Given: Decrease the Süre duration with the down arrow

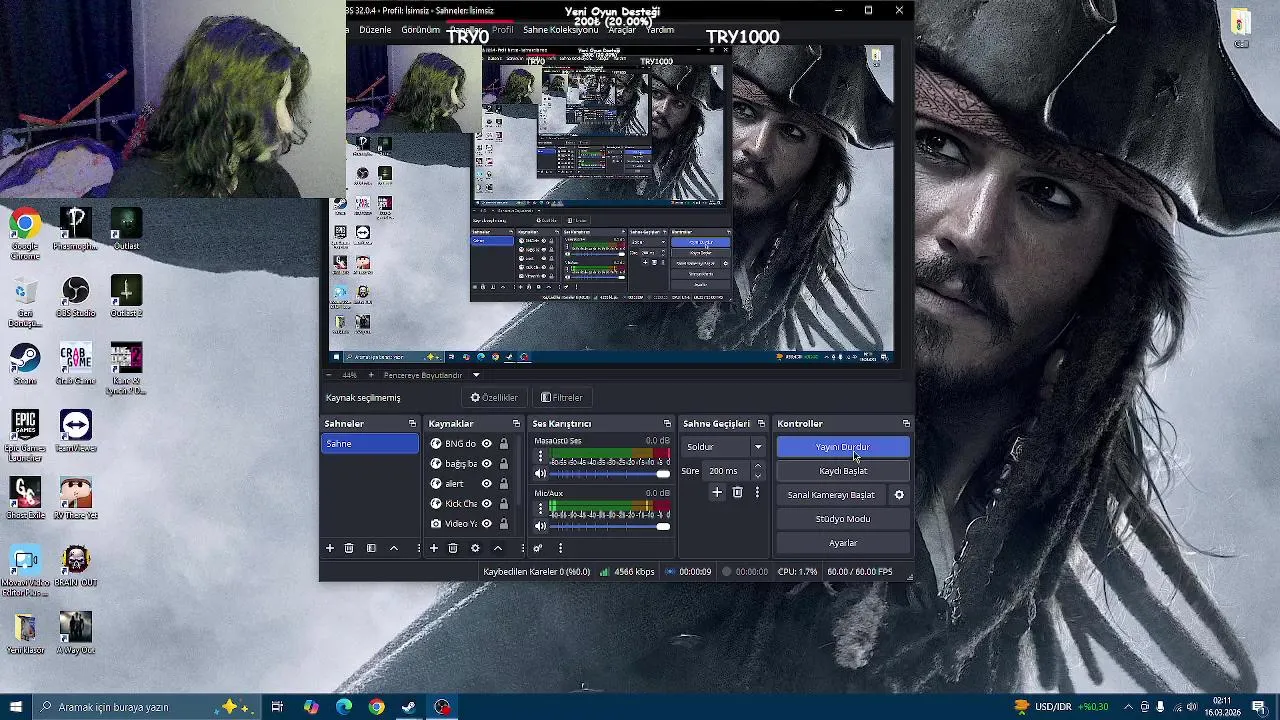Looking at the screenshot, I should (757, 475).
